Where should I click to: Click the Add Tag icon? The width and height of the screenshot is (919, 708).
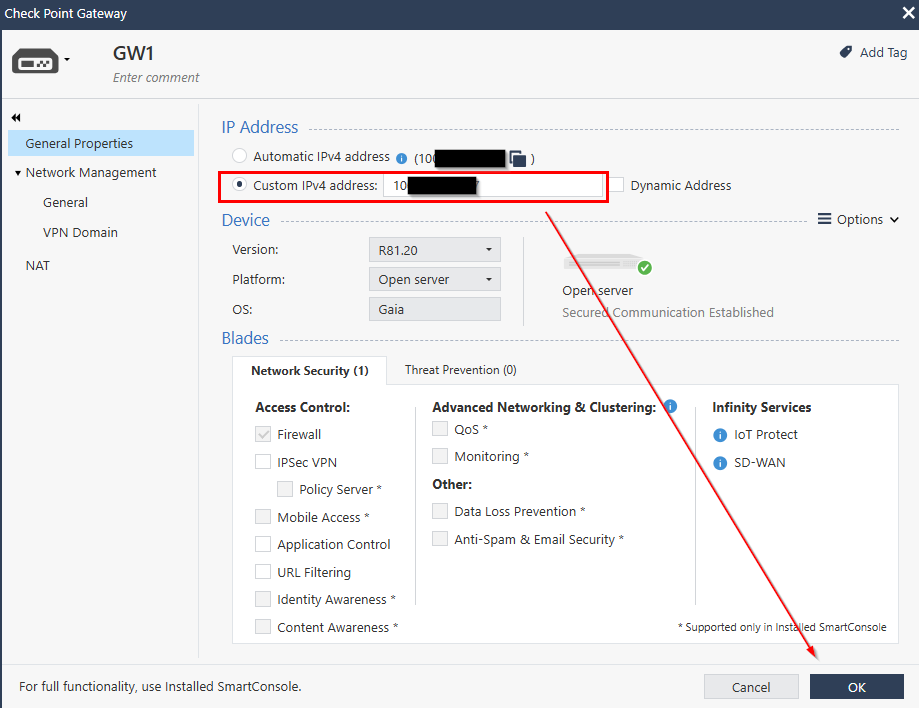846,52
